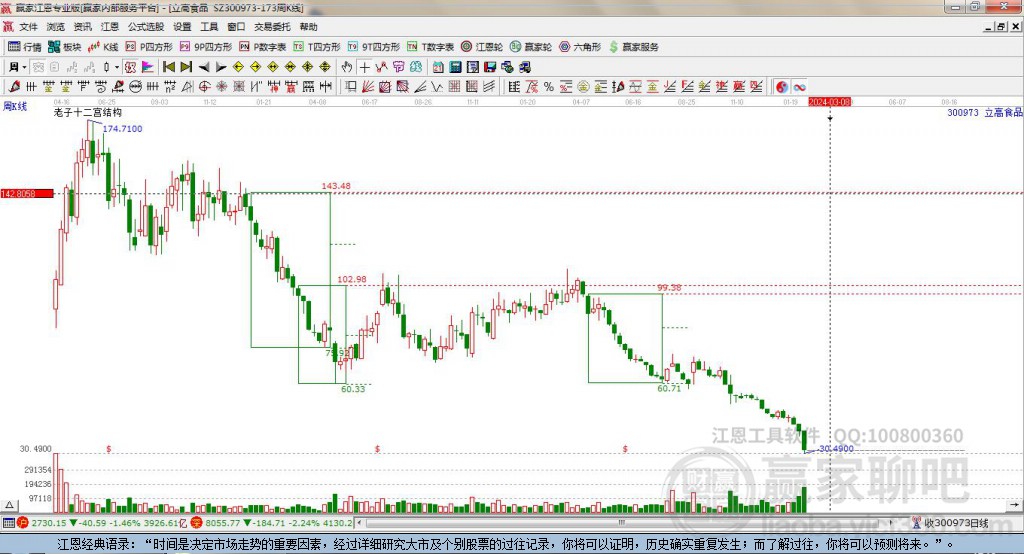
Task: Click the 143.48 price level label
Action: click(336, 186)
